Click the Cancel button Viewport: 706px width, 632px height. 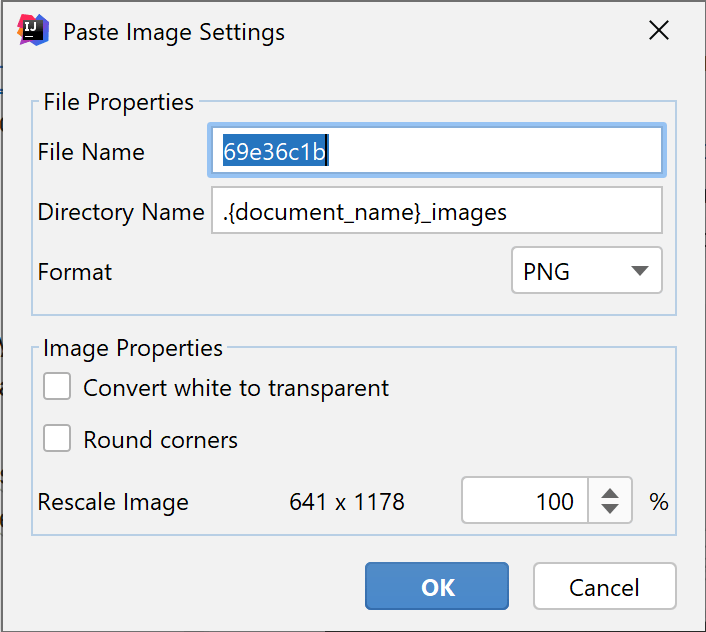pos(605,586)
